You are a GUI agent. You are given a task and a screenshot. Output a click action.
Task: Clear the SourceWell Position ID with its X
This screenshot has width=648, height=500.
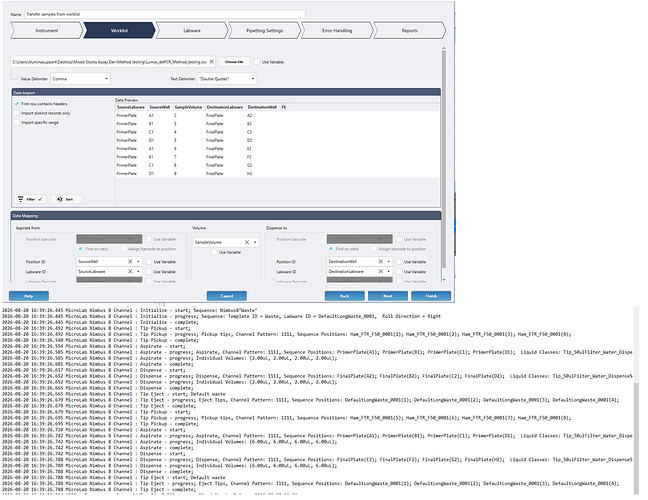click(x=130, y=262)
